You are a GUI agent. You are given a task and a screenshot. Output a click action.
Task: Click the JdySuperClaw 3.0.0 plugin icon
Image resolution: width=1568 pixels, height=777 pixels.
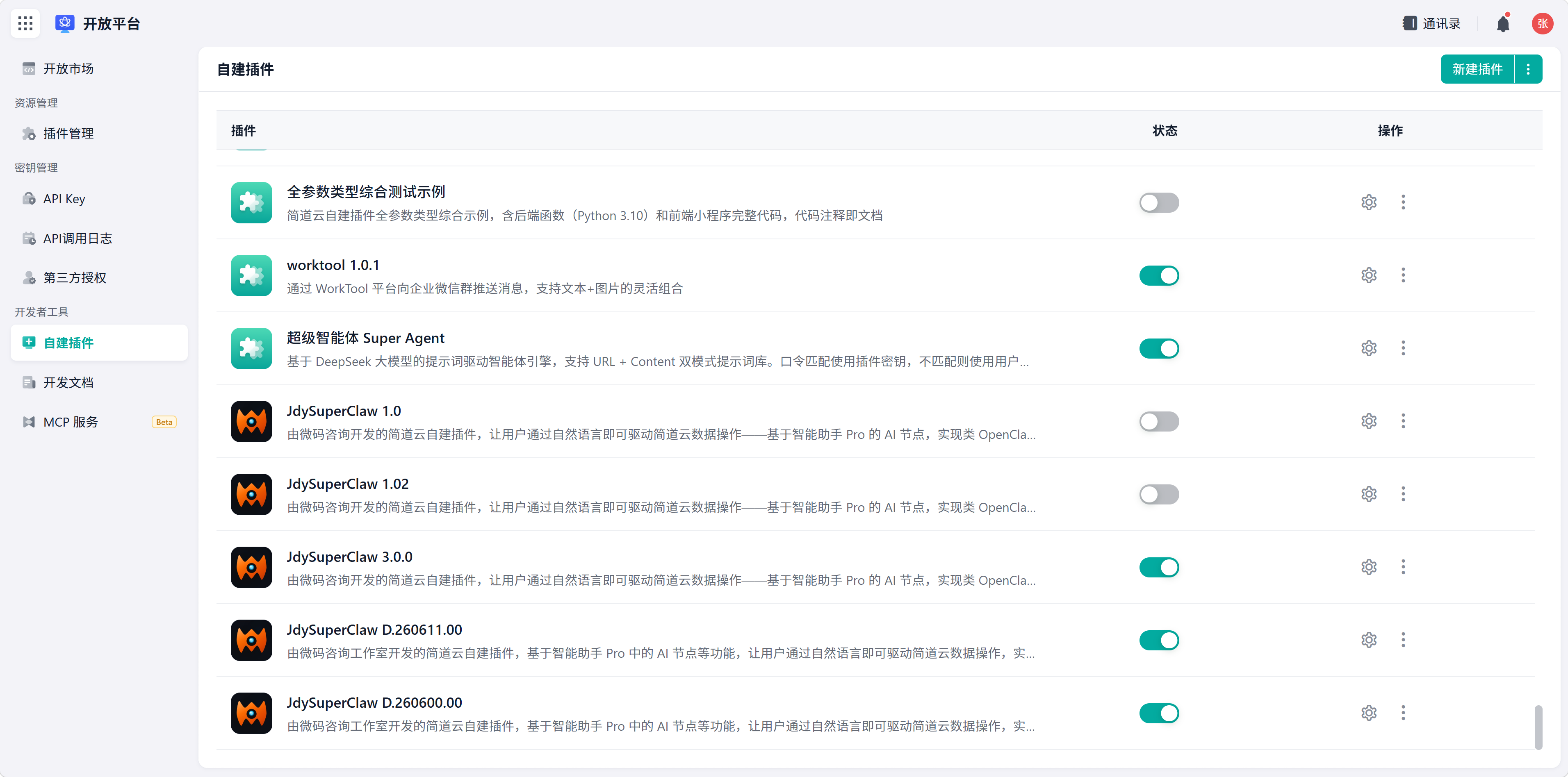pyautogui.click(x=251, y=568)
